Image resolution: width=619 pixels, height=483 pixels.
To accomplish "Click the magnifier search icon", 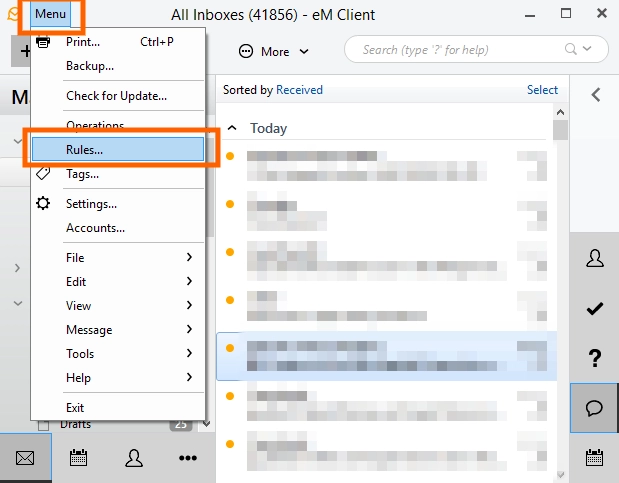I will 570,49.
